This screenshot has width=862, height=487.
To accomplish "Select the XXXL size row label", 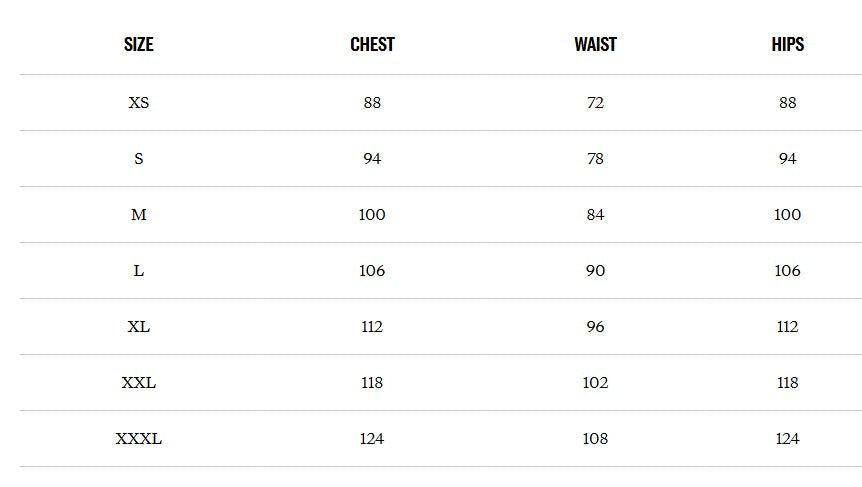I will pos(139,438).
